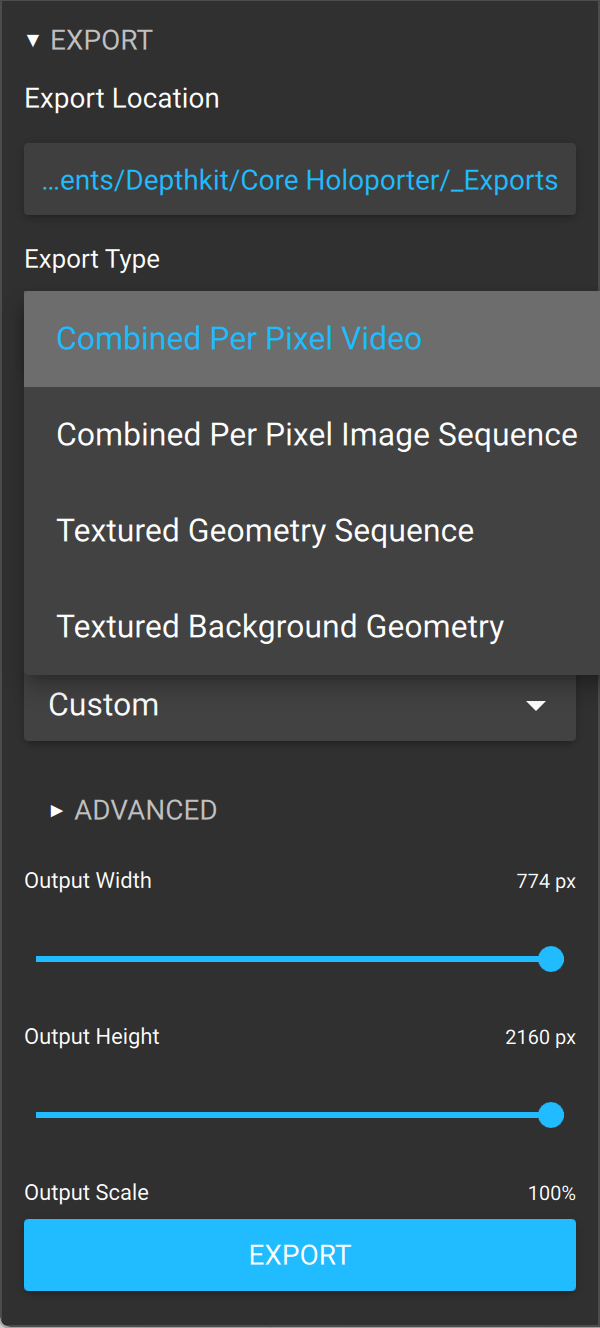Select Combined Per Pixel Video option
The width and height of the screenshot is (600, 1328).
pyautogui.click(x=239, y=339)
